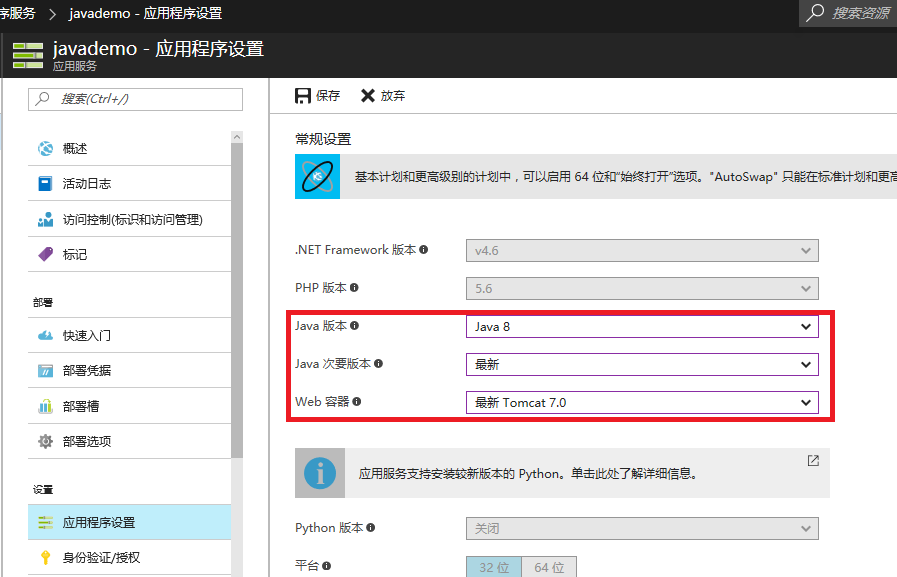Image resolution: width=897 pixels, height=577 pixels.
Task: Click the Activity log book icon
Action: pos(45,184)
